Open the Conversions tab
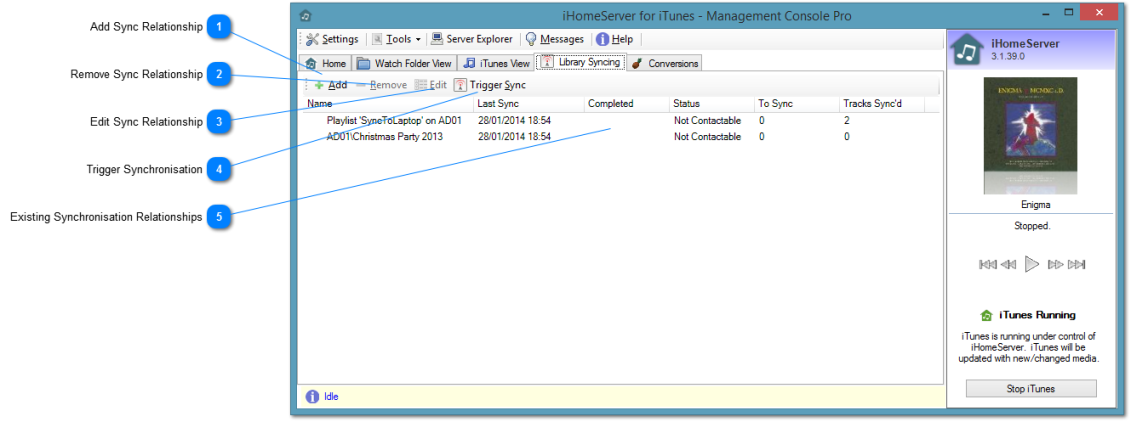 click(x=665, y=63)
